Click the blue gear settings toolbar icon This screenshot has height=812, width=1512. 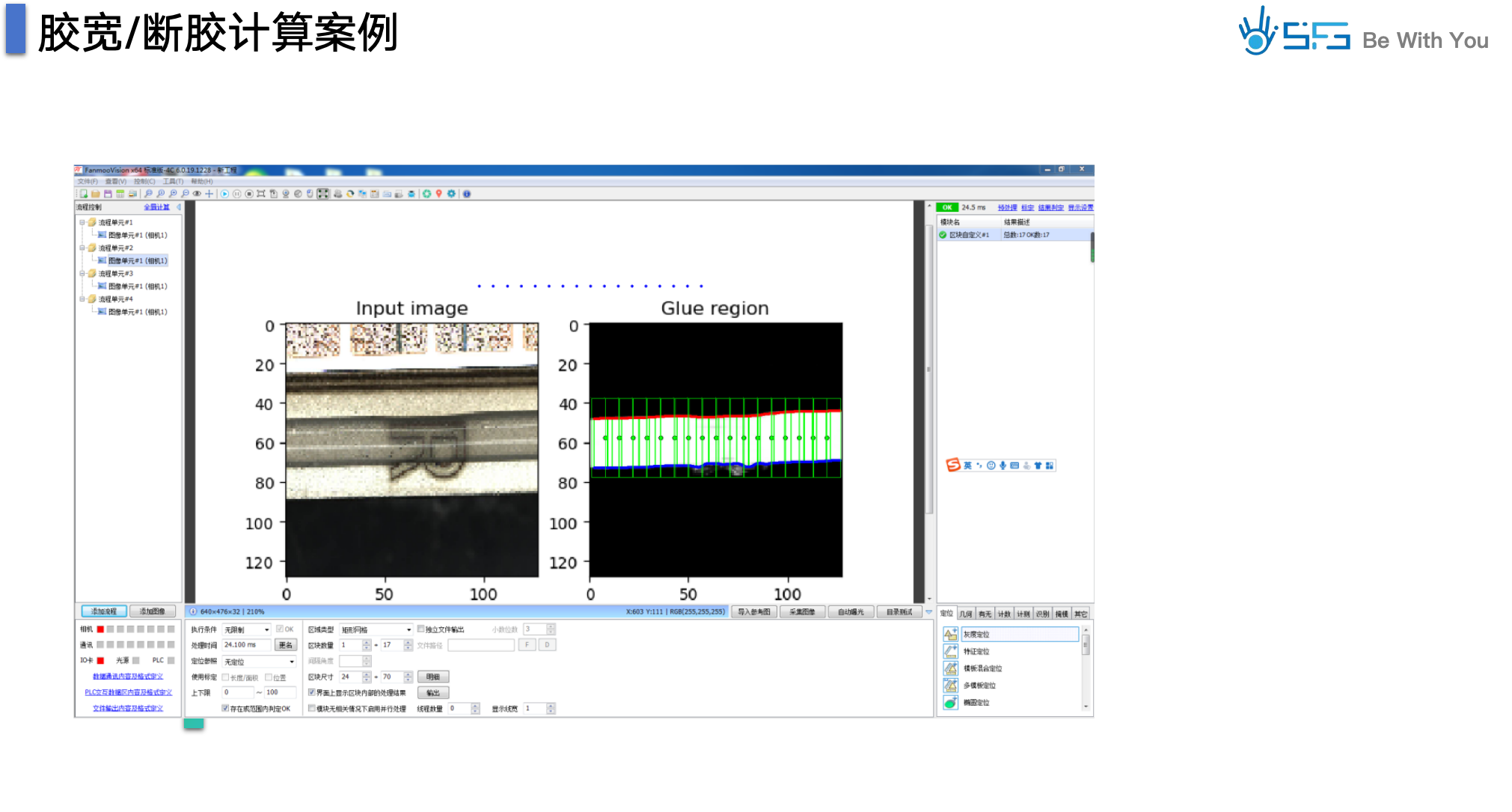point(451,194)
